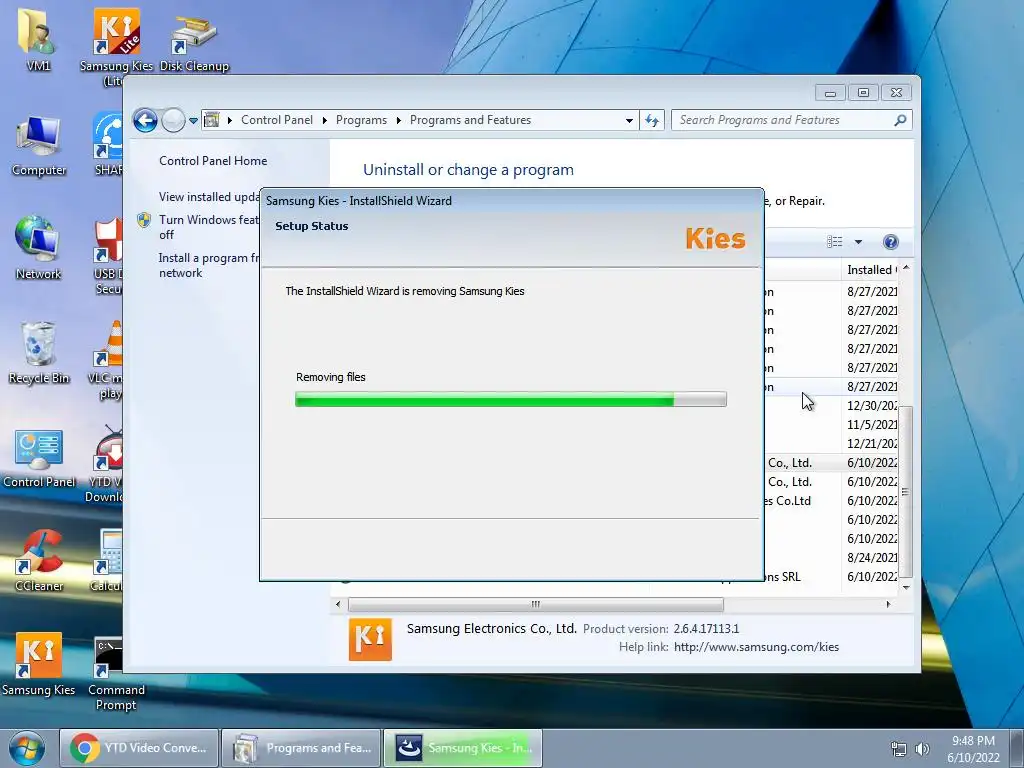Open the Recycle Bin
The image size is (1024, 768).
click(39, 353)
